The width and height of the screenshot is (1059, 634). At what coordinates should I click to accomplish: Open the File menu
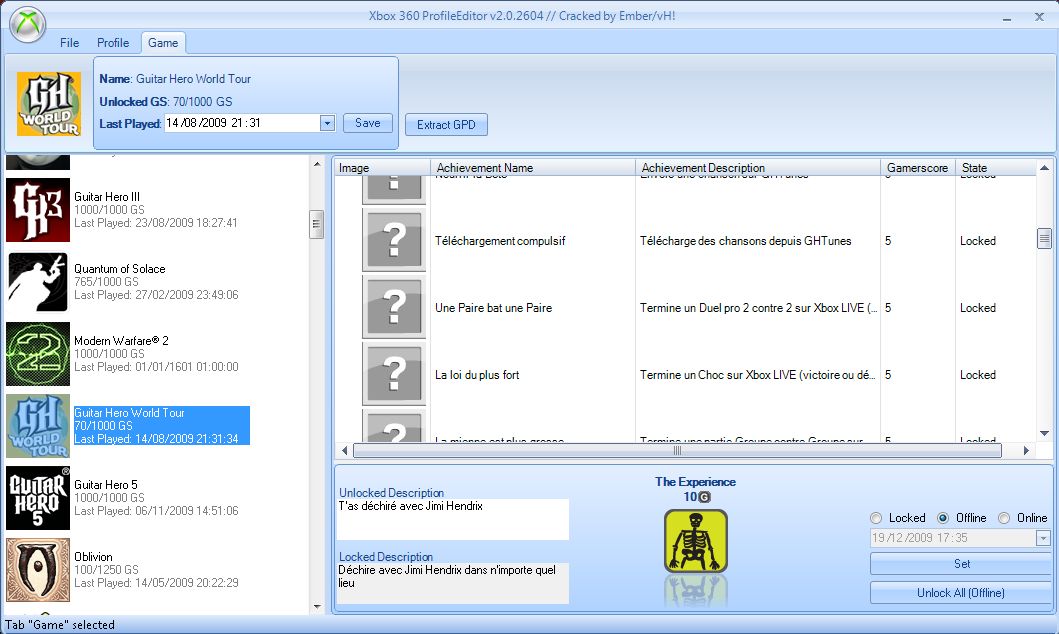pyautogui.click(x=70, y=43)
